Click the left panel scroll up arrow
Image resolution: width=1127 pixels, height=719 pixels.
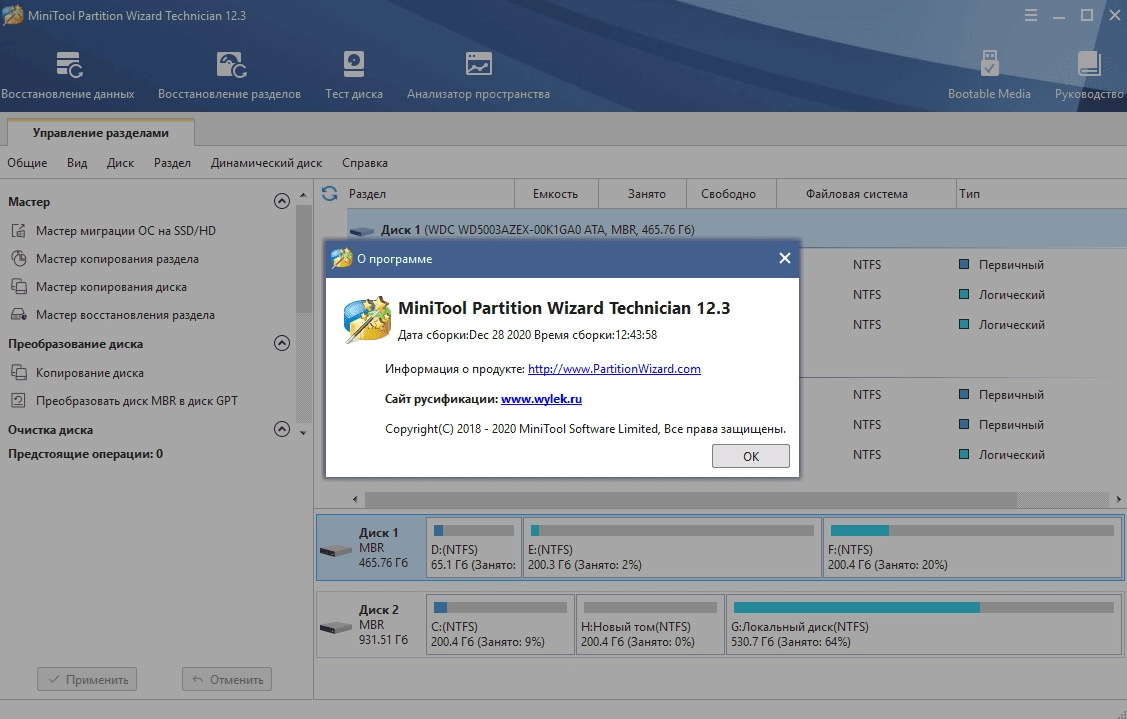pos(303,195)
